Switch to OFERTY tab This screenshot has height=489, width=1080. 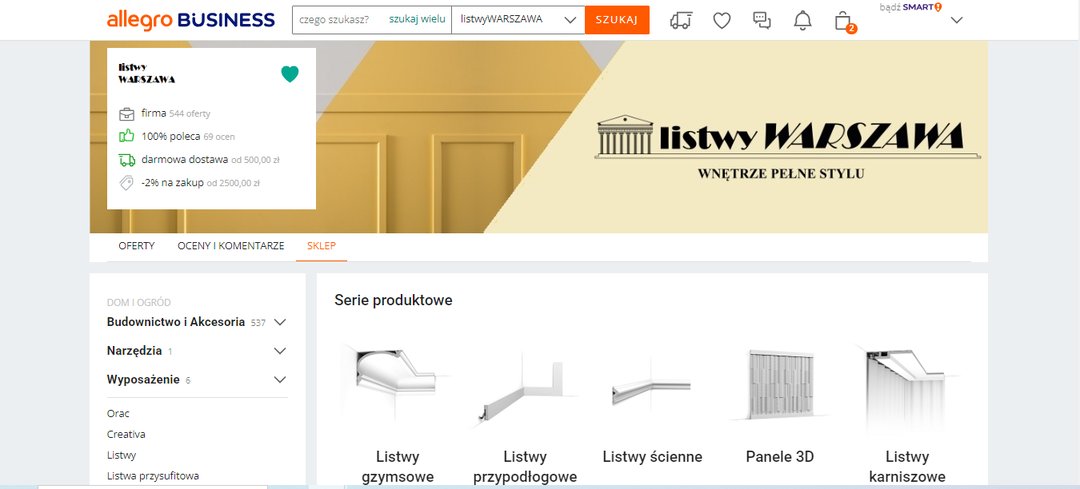[136, 246]
